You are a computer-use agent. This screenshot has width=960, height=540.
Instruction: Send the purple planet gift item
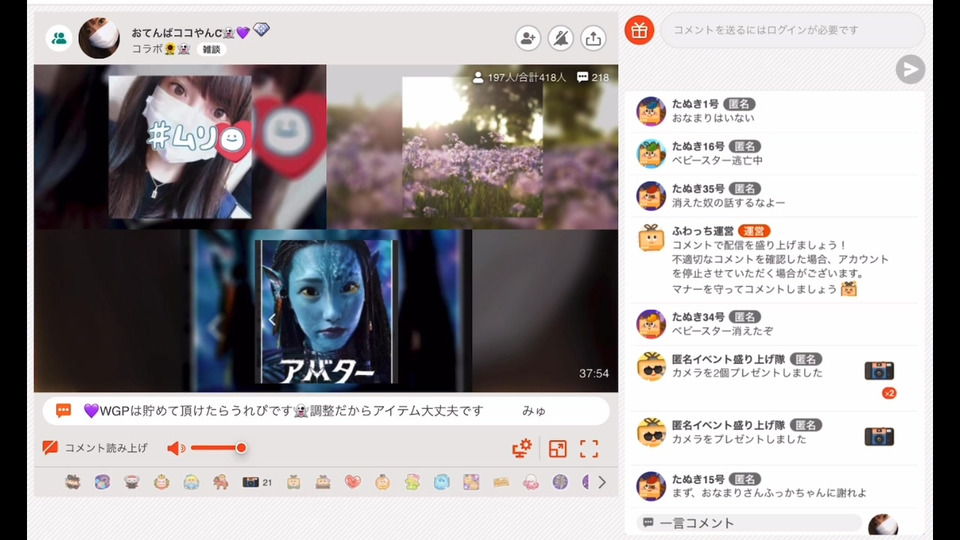click(x=560, y=482)
